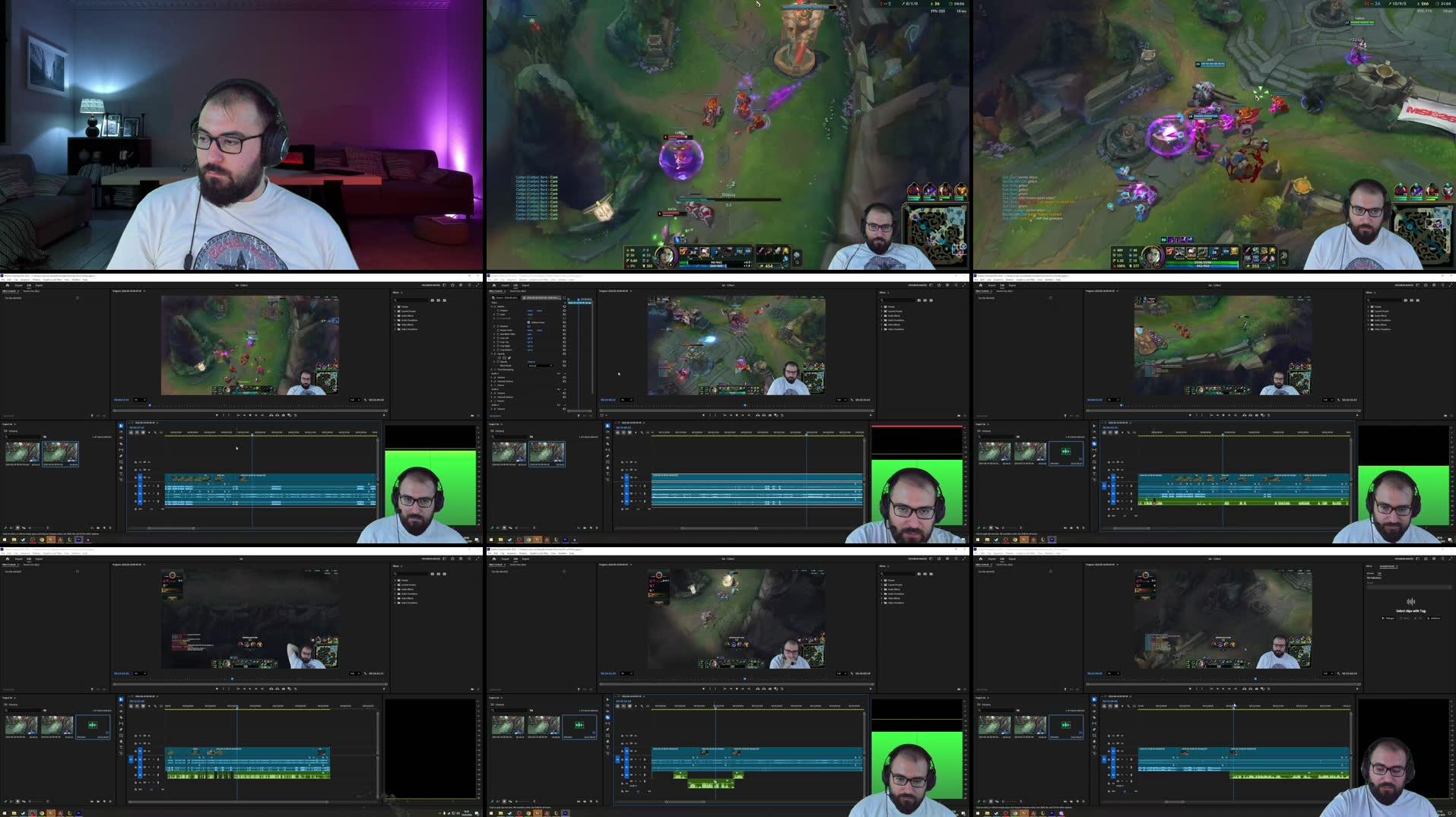This screenshot has height=817, width=1456.
Task: Open monitor zoom level dropdown in populated-effects frame
Action: click(626, 400)
